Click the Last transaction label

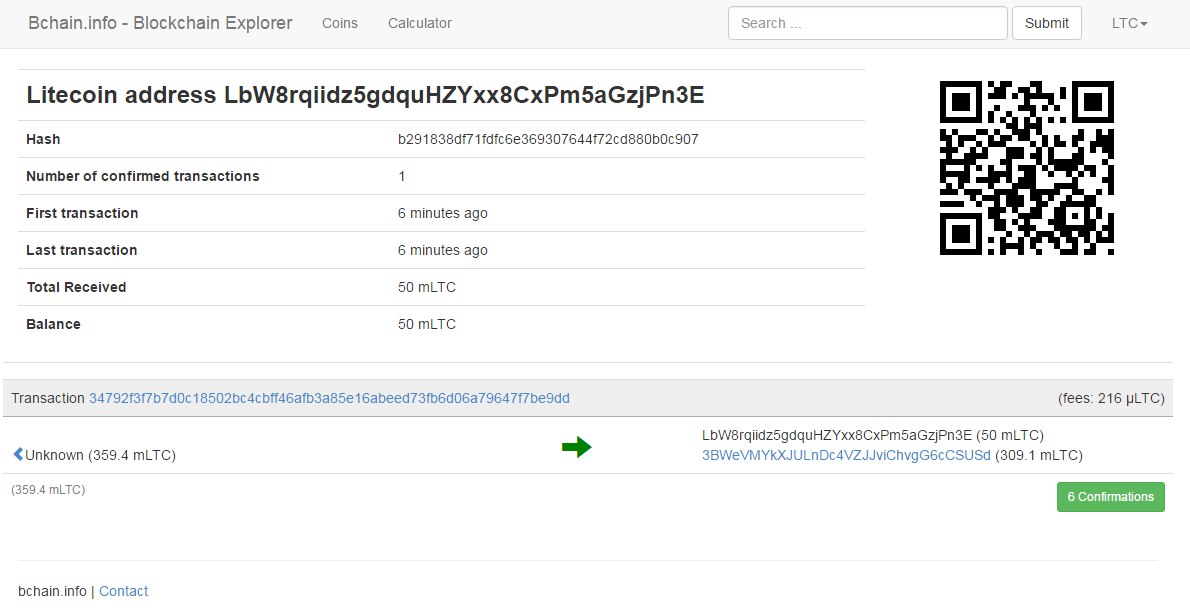point(81,250)
